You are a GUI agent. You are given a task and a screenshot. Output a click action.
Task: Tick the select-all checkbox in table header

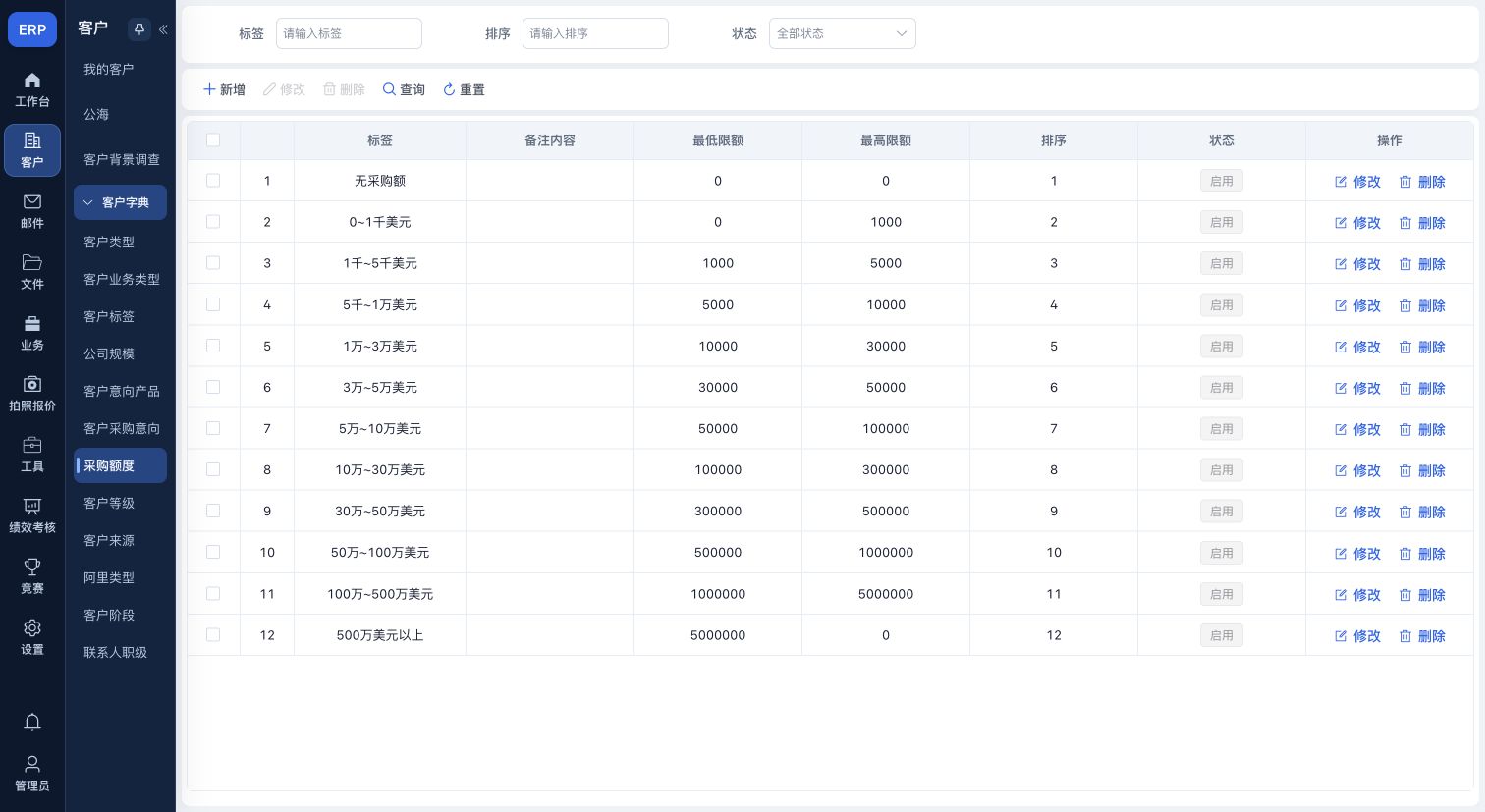click(x=213, y=140)
